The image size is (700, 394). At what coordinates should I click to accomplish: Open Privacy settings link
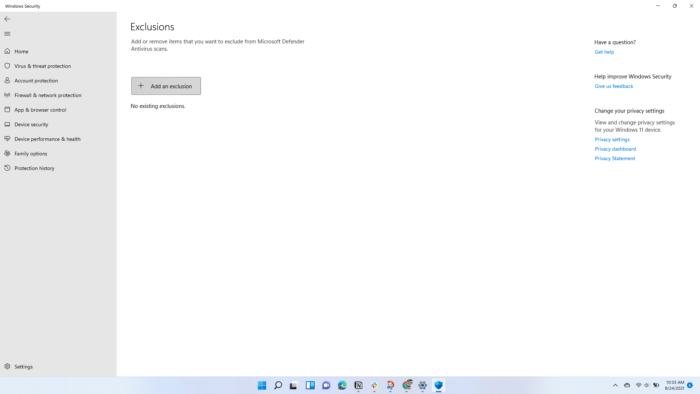[x=612, y=139]
